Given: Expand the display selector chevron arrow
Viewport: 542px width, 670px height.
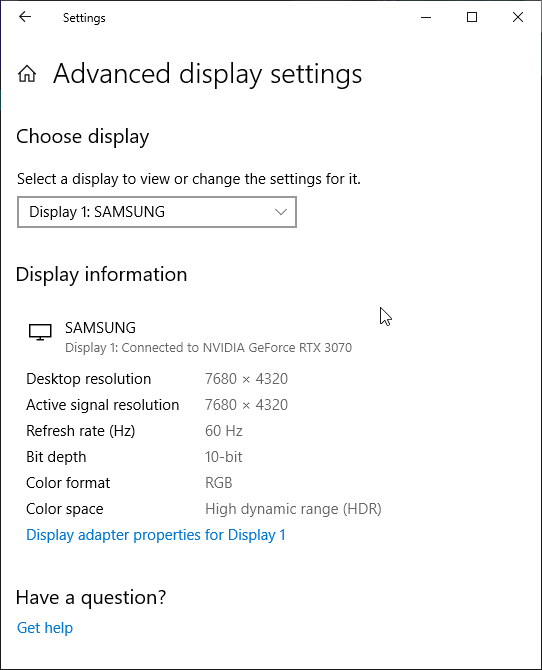Looking at the screenshot, I should pos(281,212).
